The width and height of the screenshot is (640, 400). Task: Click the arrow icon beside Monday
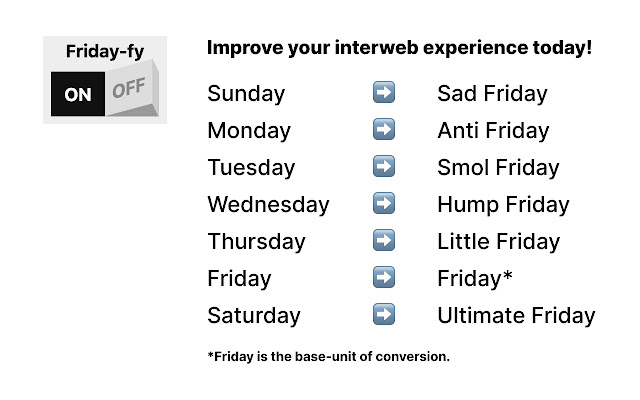coord(383,130)
